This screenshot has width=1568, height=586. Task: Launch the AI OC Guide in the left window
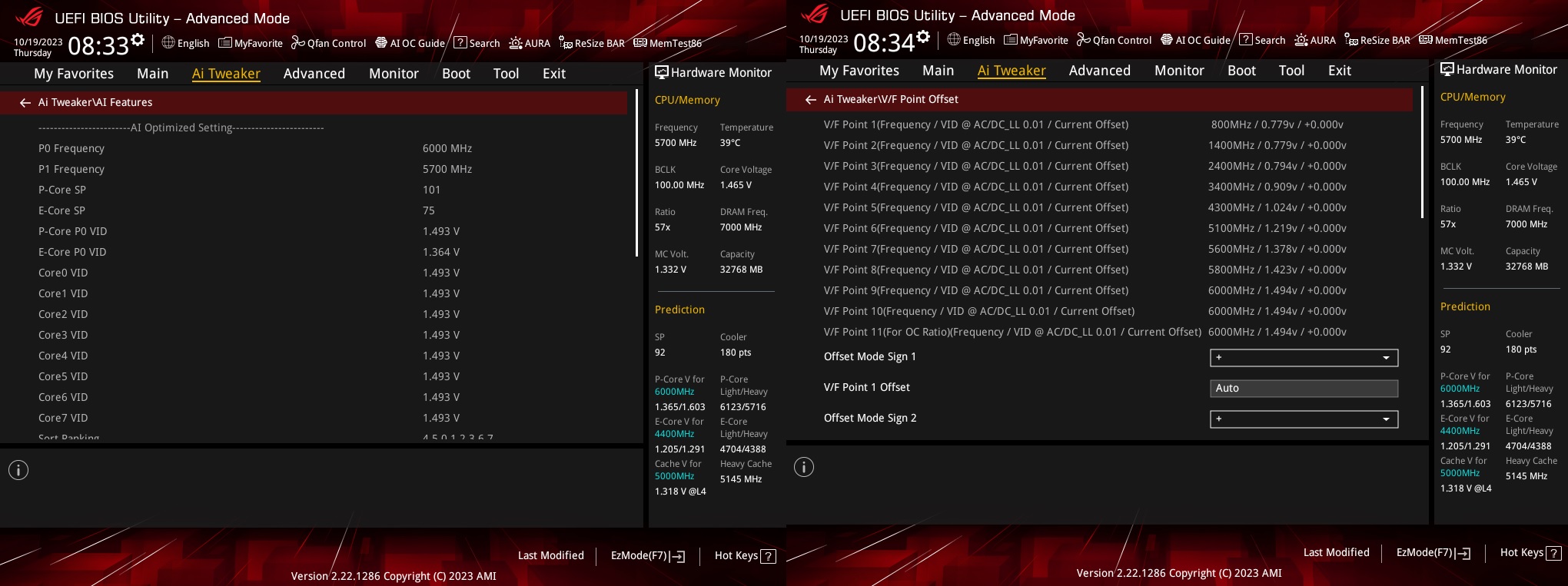tap(410, 43)
